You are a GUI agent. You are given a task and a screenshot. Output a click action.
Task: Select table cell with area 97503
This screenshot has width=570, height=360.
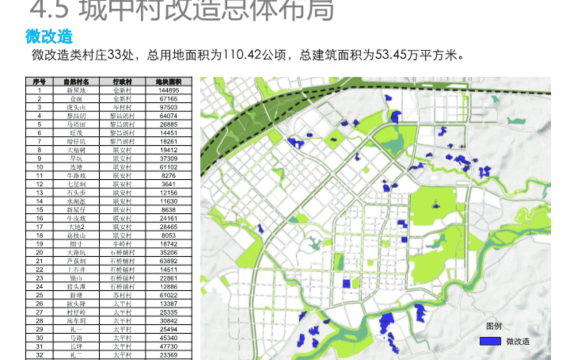pos(169,107)
